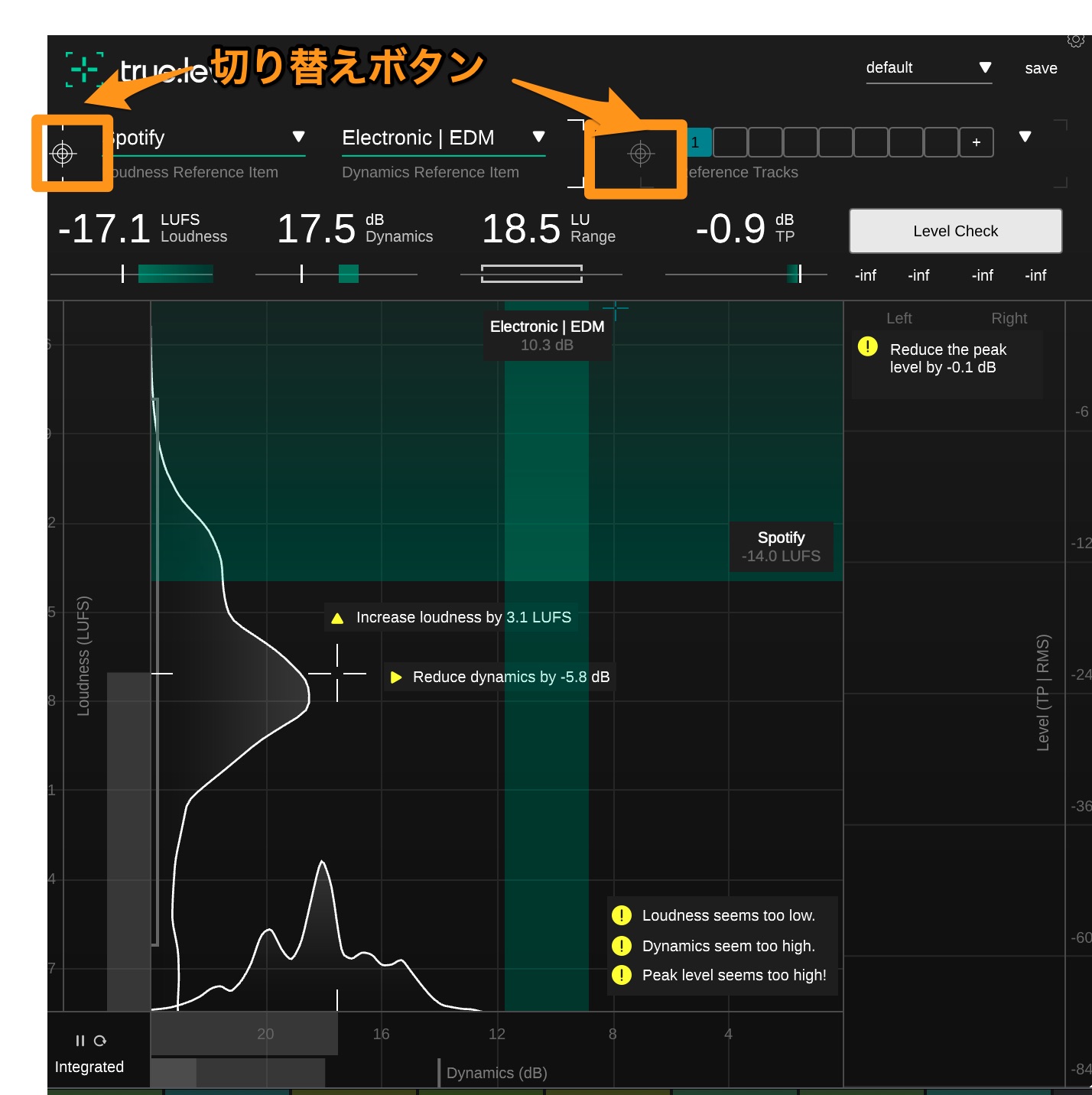Click the loudness reference target icon

pyautogui.click(x=63, y=154)
